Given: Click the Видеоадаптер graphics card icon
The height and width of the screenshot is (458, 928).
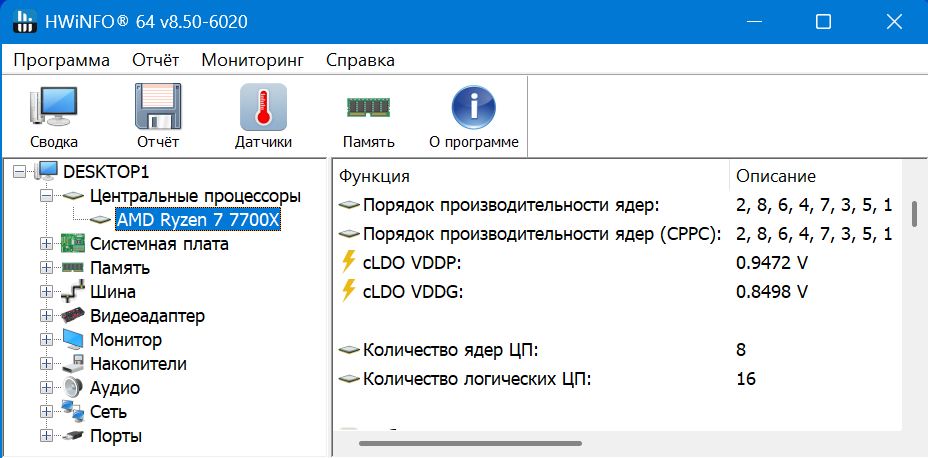Looking at the screenshot, I should [73, 316].
